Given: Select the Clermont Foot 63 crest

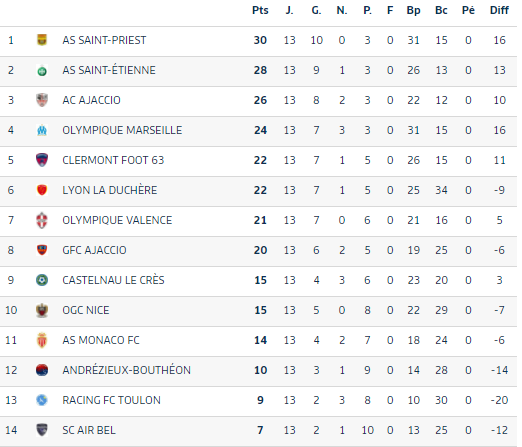Looking at the screenshot, I should point(42,160).
